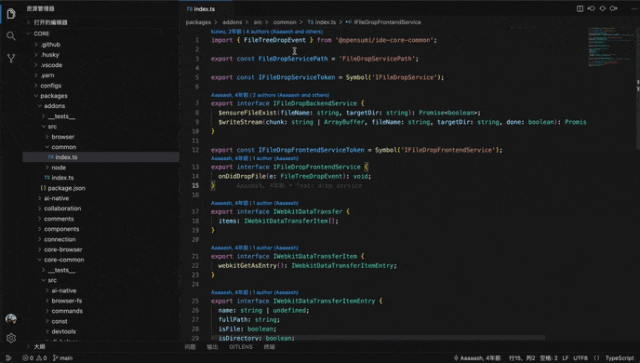The height and width of the screenshot is (363, 640).
Task: Click the code lens above IWebkitDataTransferItemEntry
Action: [x=255, y=292]
